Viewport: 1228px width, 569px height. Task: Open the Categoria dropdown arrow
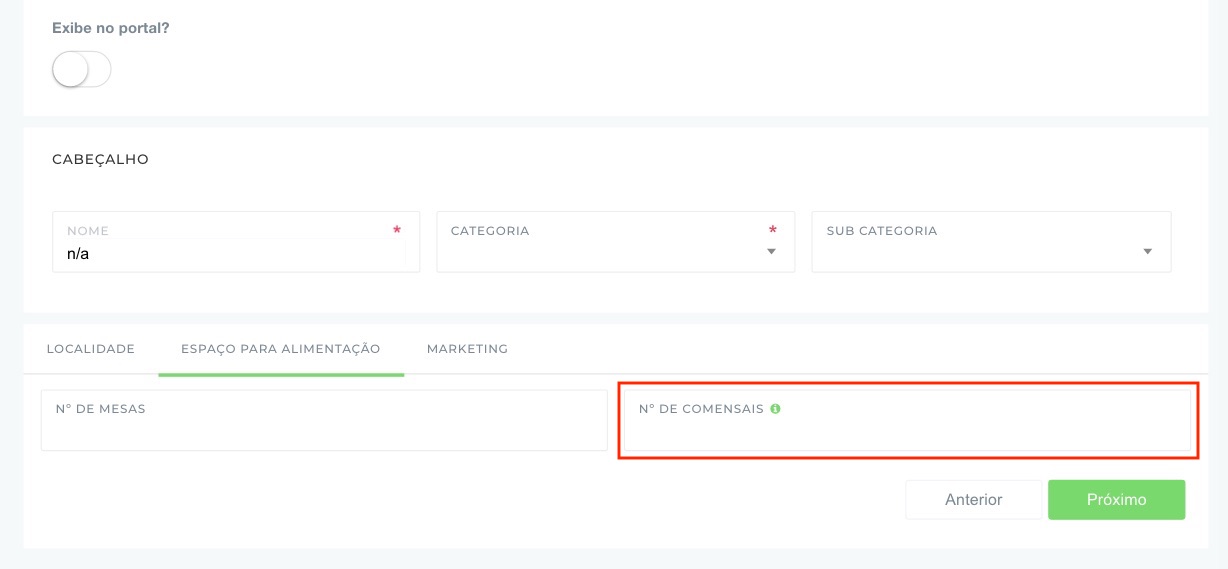[771, 252]
